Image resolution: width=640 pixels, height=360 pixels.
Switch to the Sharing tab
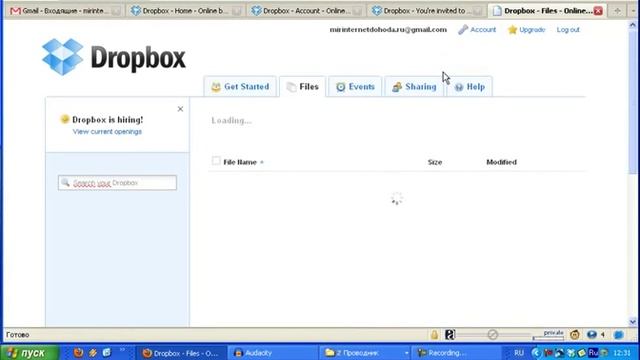click(x=414, y=87)
